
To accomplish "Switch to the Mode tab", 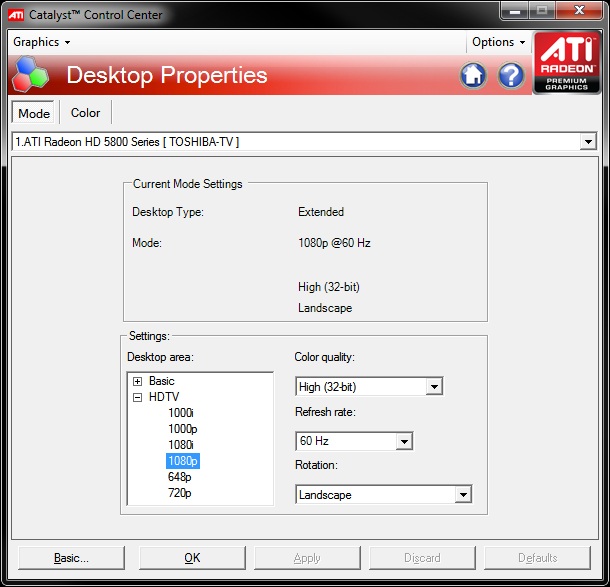I will pyautogui.click(x=34, y=113).
